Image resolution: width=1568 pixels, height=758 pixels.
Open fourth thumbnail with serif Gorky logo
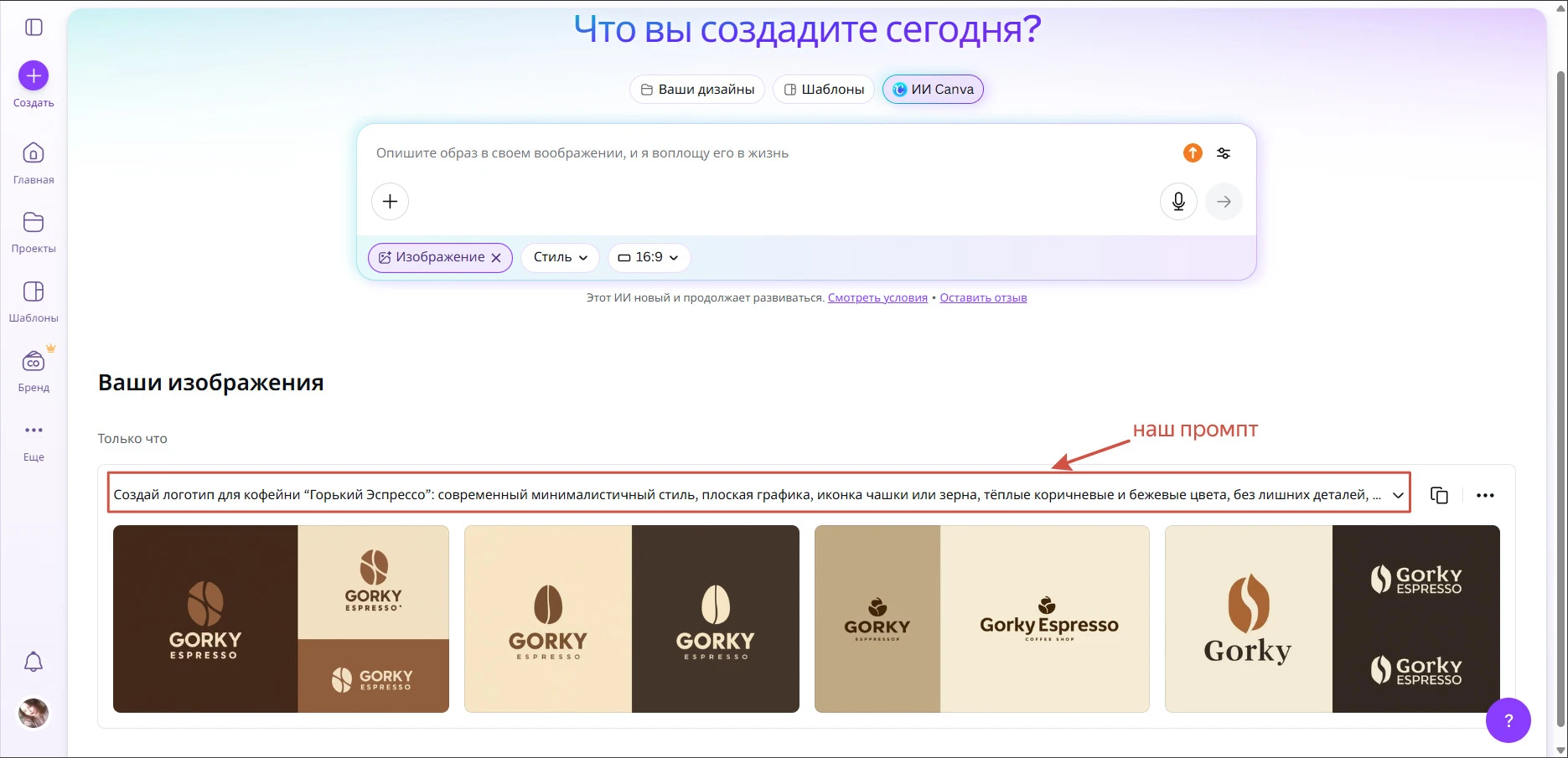[1333, 619]
